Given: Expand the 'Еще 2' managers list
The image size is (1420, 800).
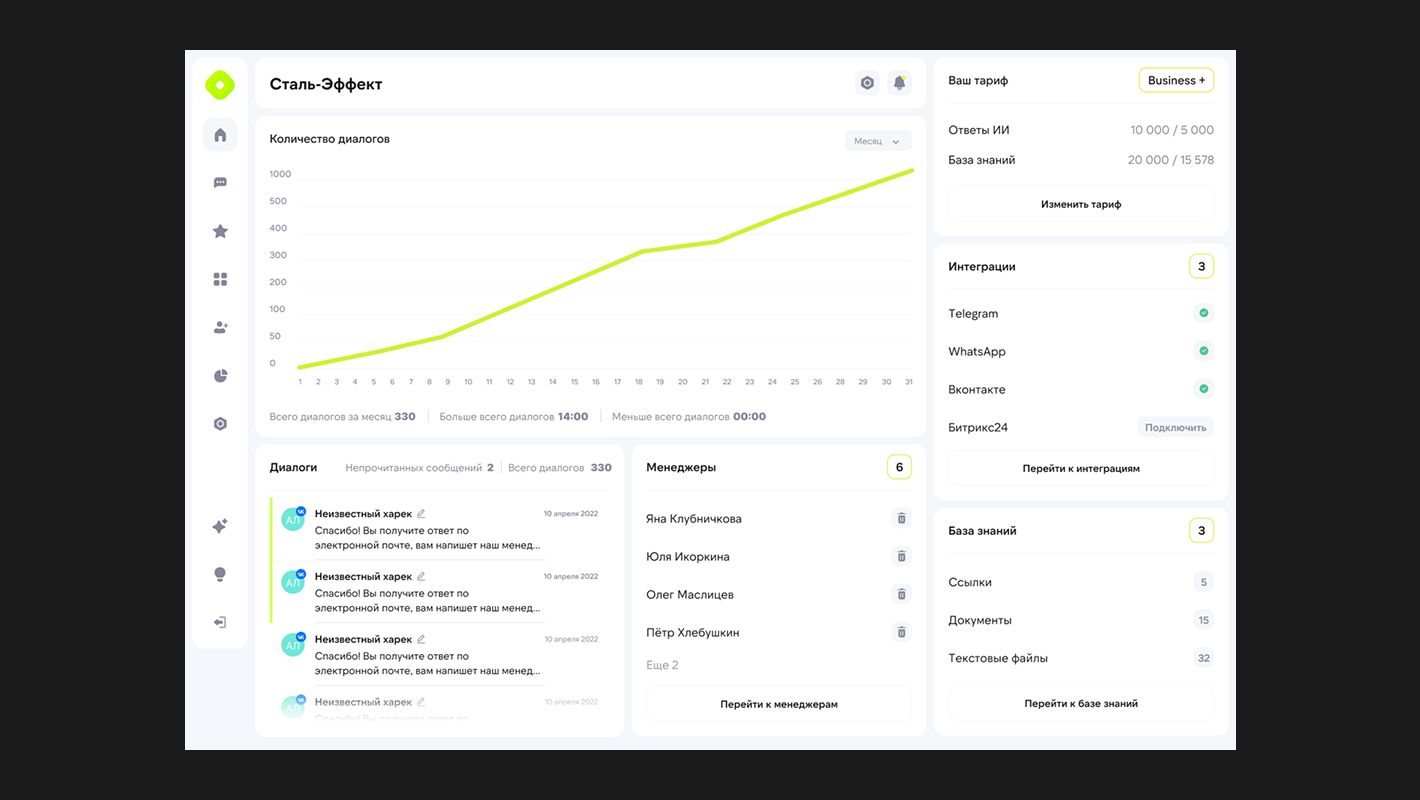Looking at the screenshot, I should click(x=662, y=665).
